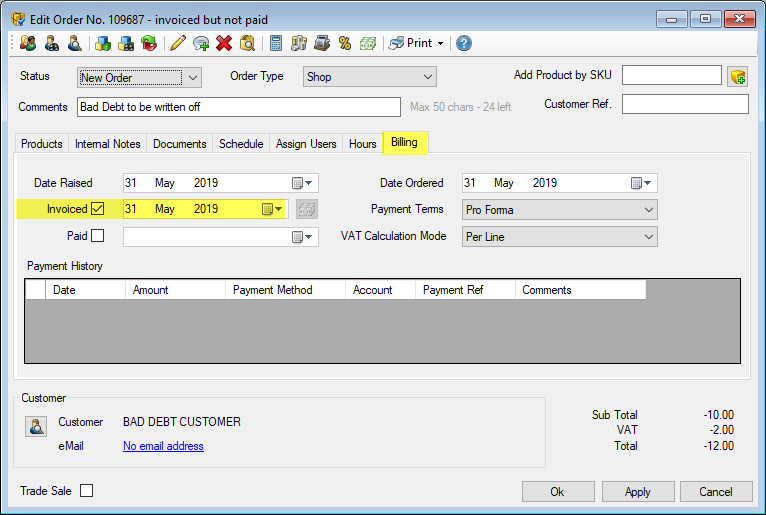Open the blue help question mark
This screenshot has width=766, height=515.
coord(464,43)
